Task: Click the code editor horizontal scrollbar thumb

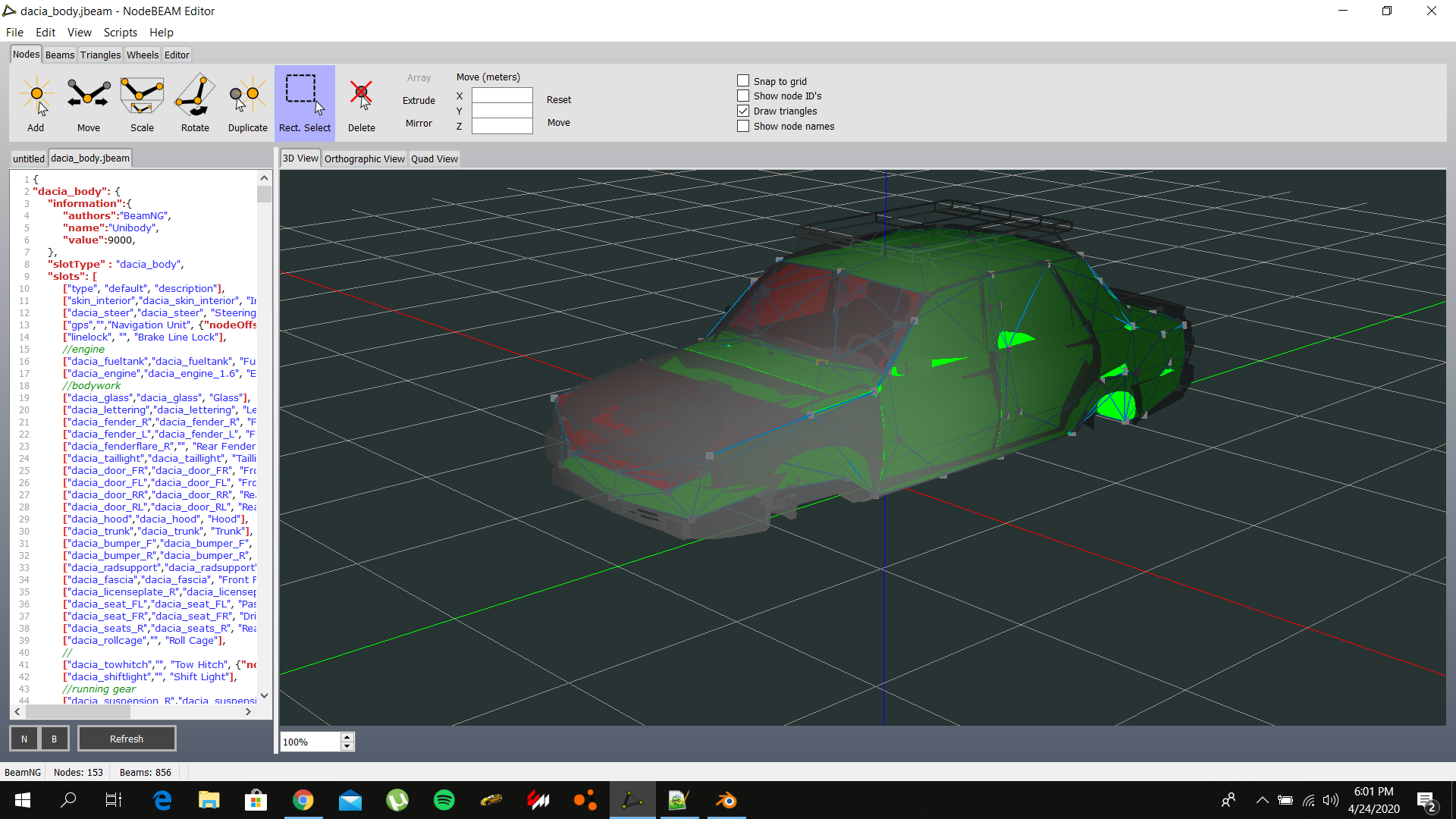Action: pyautogui.click(x=78, y=712)
